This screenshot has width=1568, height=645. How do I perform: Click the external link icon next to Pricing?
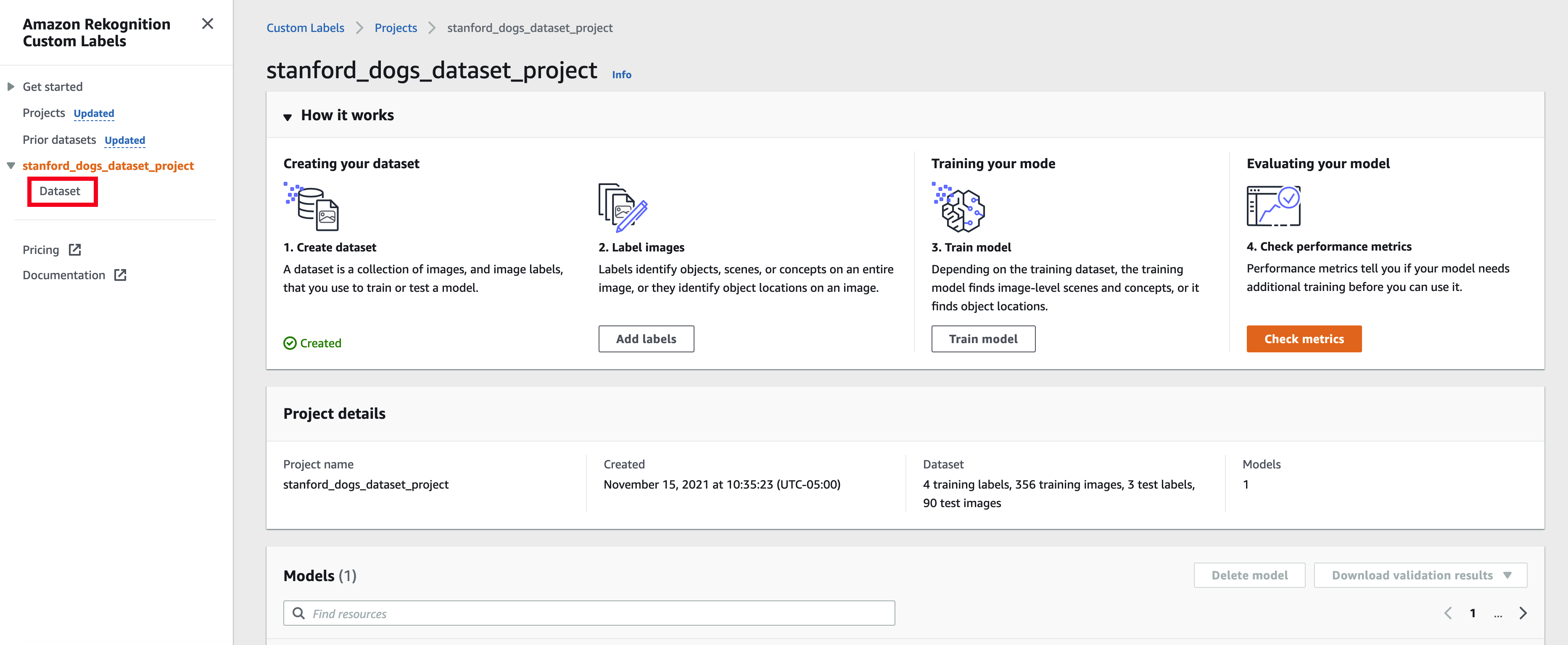tap(75, 250)
